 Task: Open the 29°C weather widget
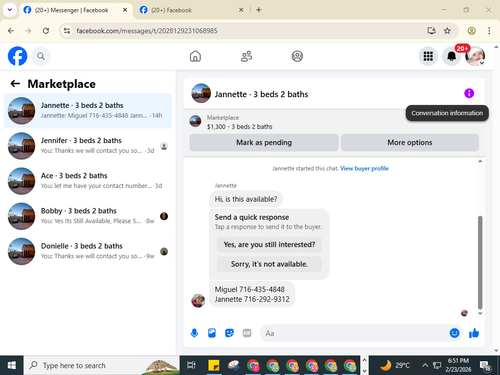click(395, 365)
